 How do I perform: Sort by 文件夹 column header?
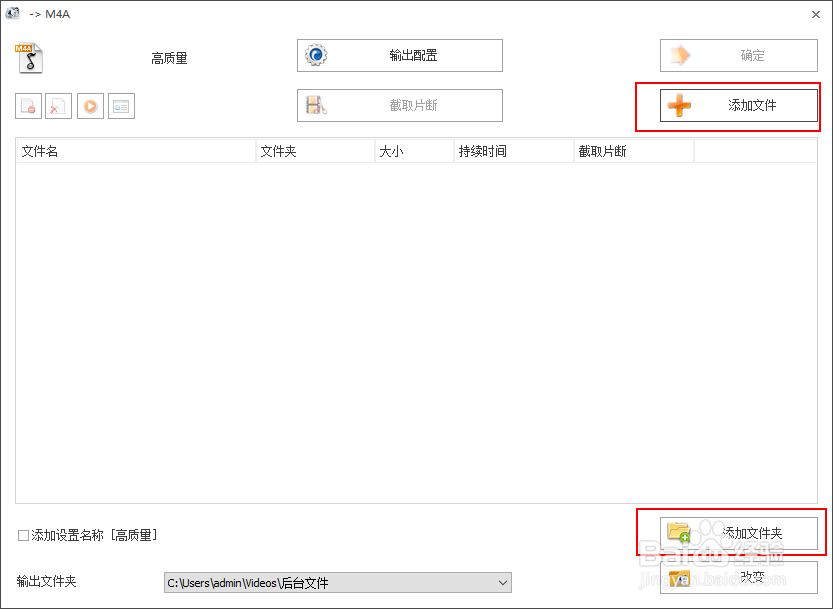point(316,151)
